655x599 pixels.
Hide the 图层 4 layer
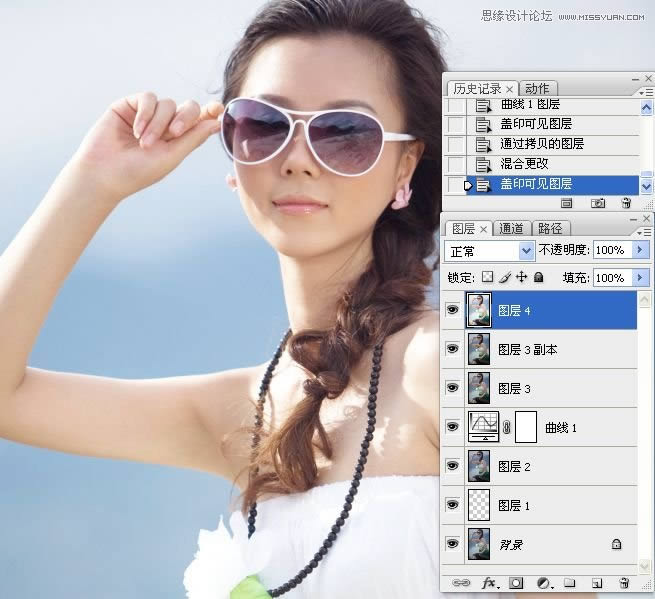(452, 311)
